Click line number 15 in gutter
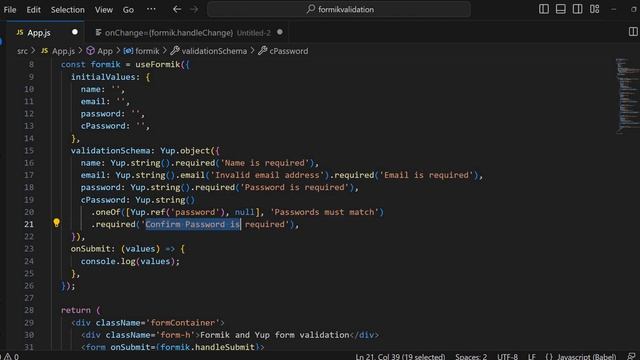Viewport: 640px width, 360px height. pyautogui.click(x=29, y=151)
